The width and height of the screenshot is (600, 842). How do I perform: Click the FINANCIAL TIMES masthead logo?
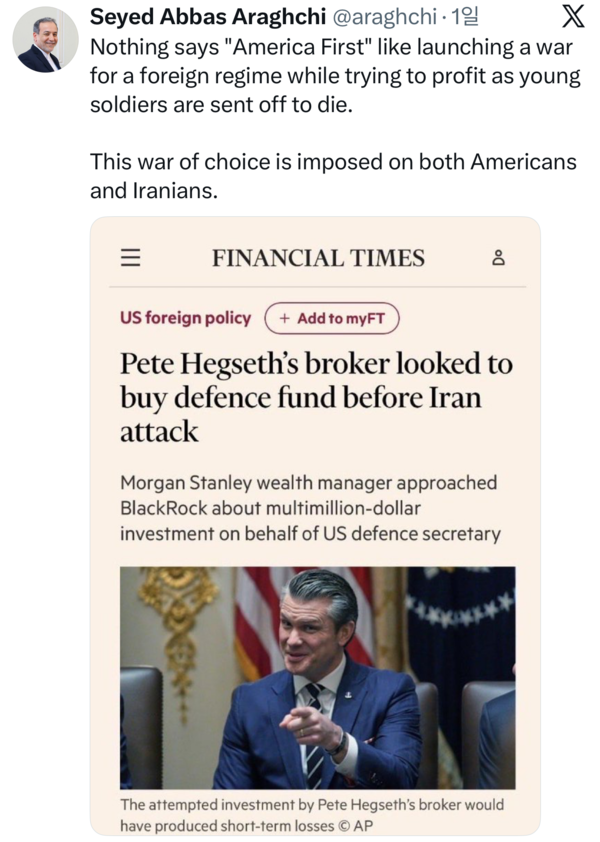point(318,258)
